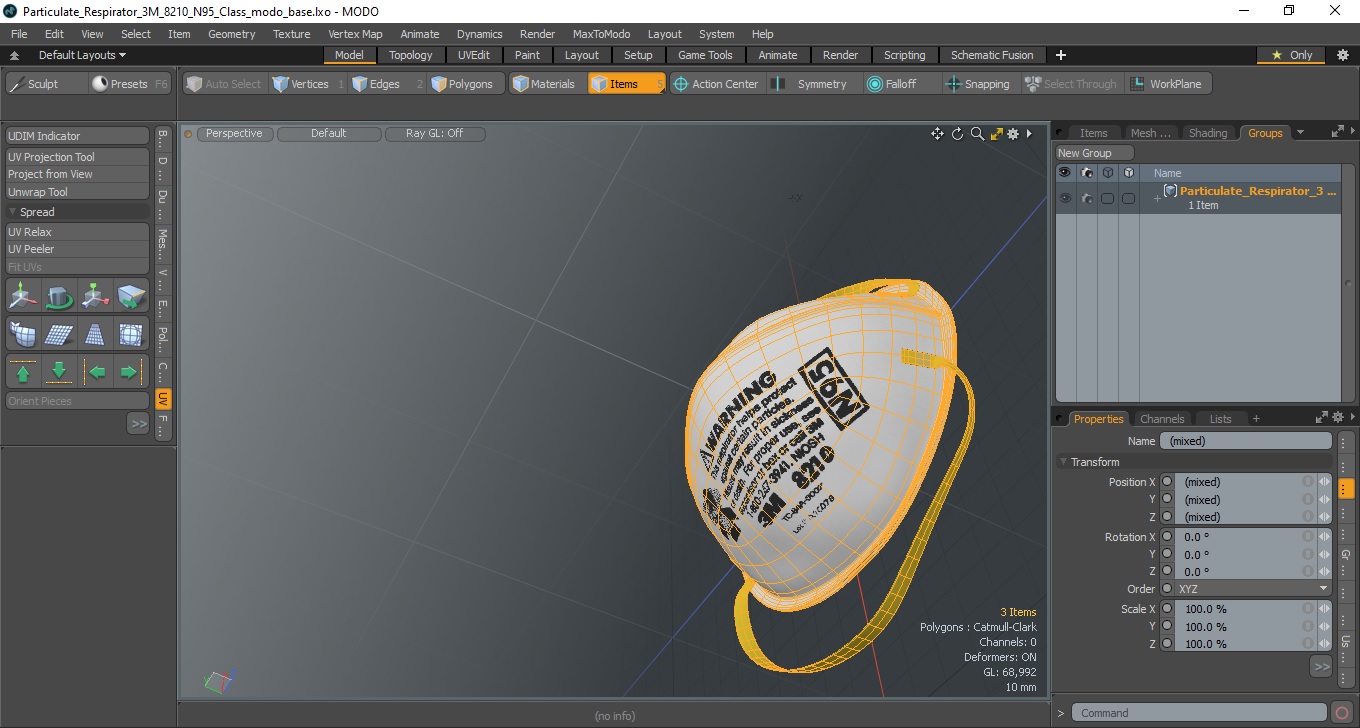
Task: Click the record circle beside Command field
Action: point(1342,713)
